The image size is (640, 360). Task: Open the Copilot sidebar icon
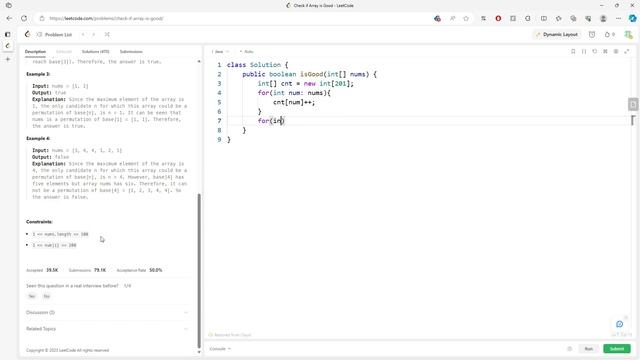point(632,18)
